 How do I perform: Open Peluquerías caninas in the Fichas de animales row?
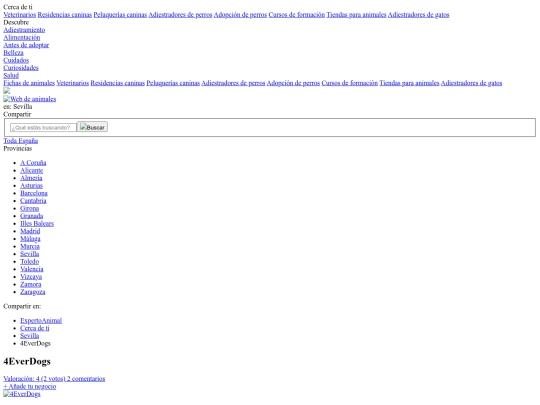[173, 83]
